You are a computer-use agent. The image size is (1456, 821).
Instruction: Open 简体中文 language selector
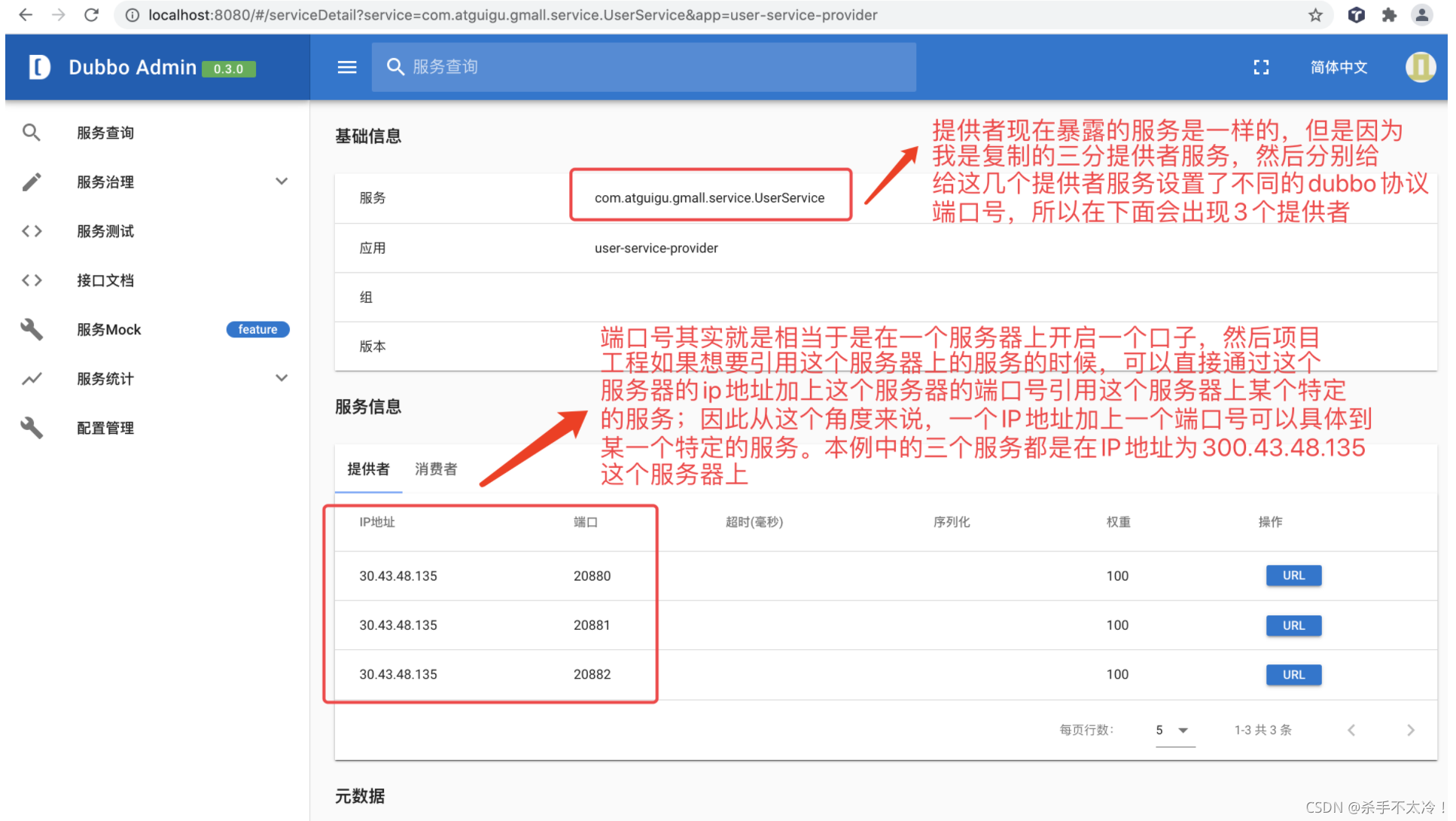pyautogui.click(x=1338, y=67)
